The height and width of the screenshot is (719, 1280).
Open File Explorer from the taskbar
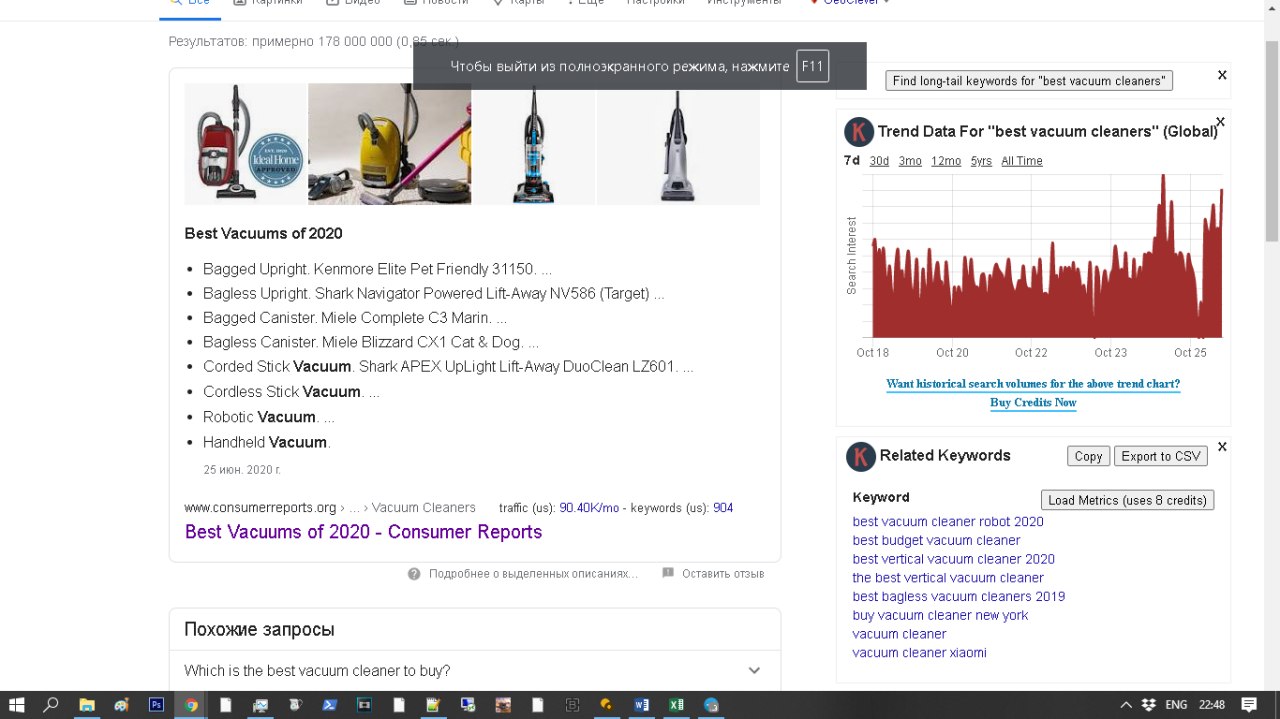pyautogui.click(x=87, y=705)
